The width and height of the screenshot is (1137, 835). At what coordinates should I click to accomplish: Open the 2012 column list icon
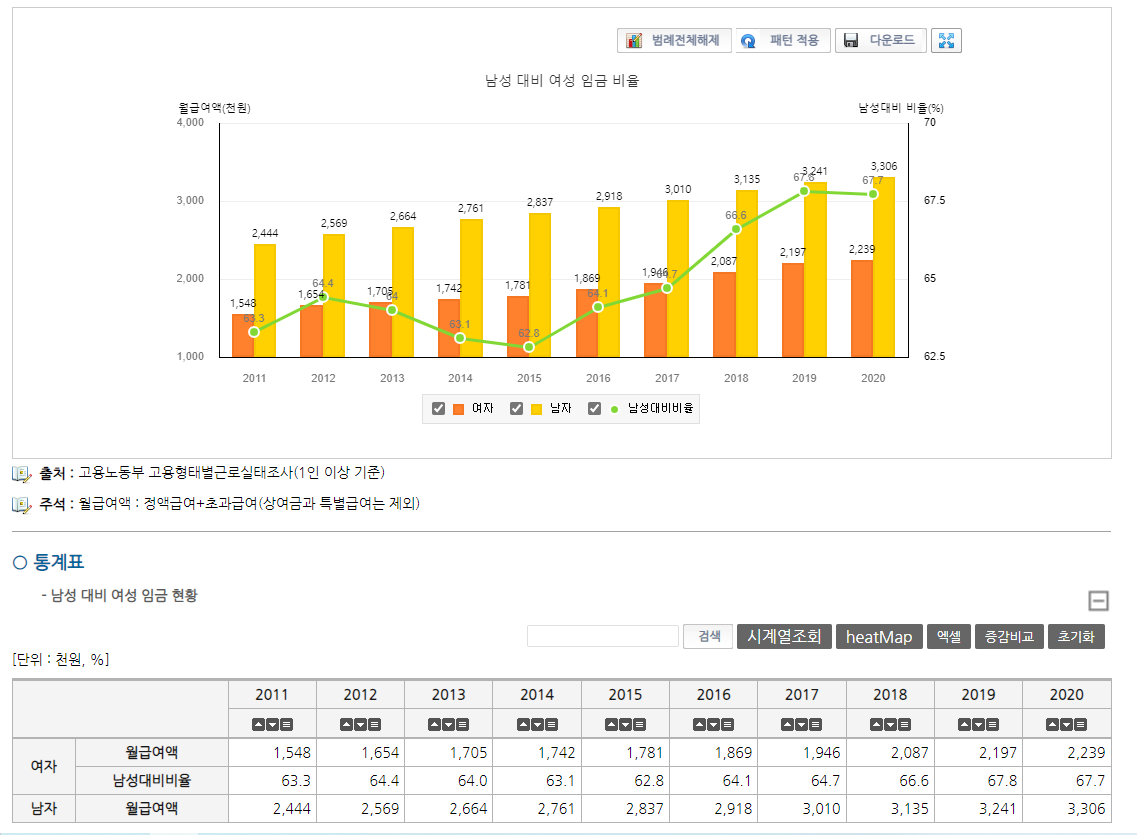point(375,724)
